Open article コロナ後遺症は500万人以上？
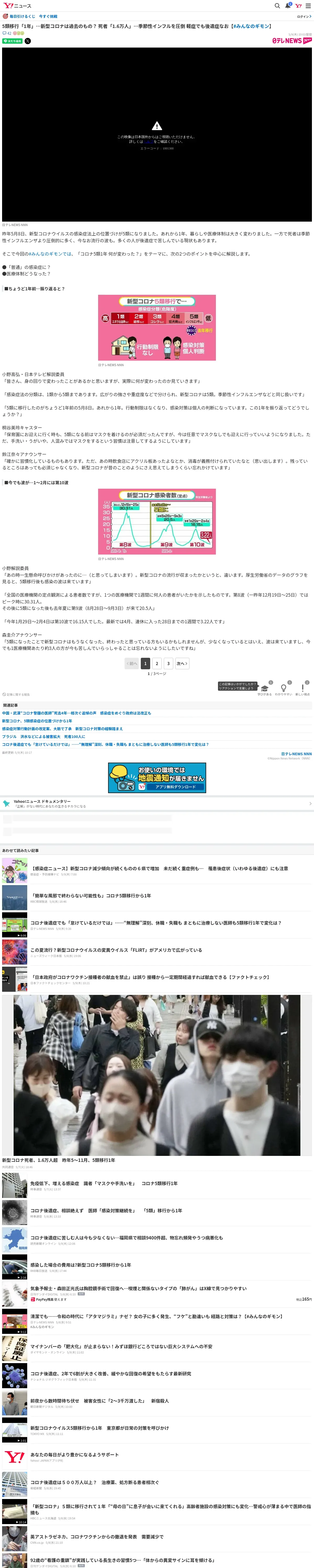The height and width of the screenshot is (1568, 314). tap(94, 1483)
